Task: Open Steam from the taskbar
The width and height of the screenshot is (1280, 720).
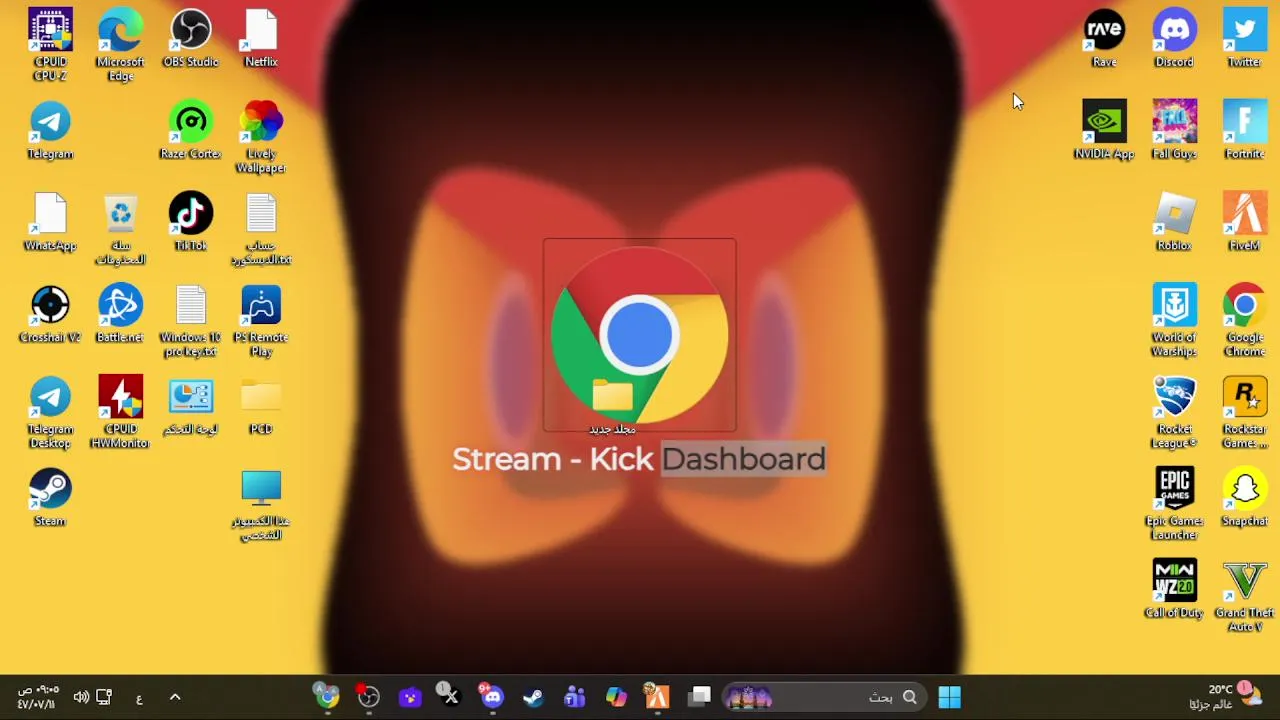Action: (x=532, y=697)
